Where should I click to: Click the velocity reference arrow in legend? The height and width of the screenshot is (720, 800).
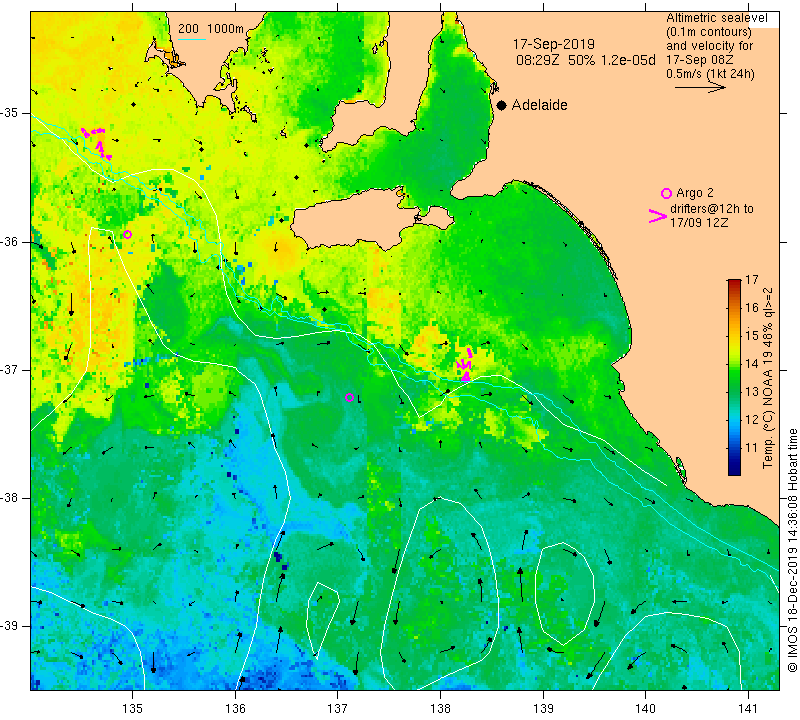click(x=700, y=87)
